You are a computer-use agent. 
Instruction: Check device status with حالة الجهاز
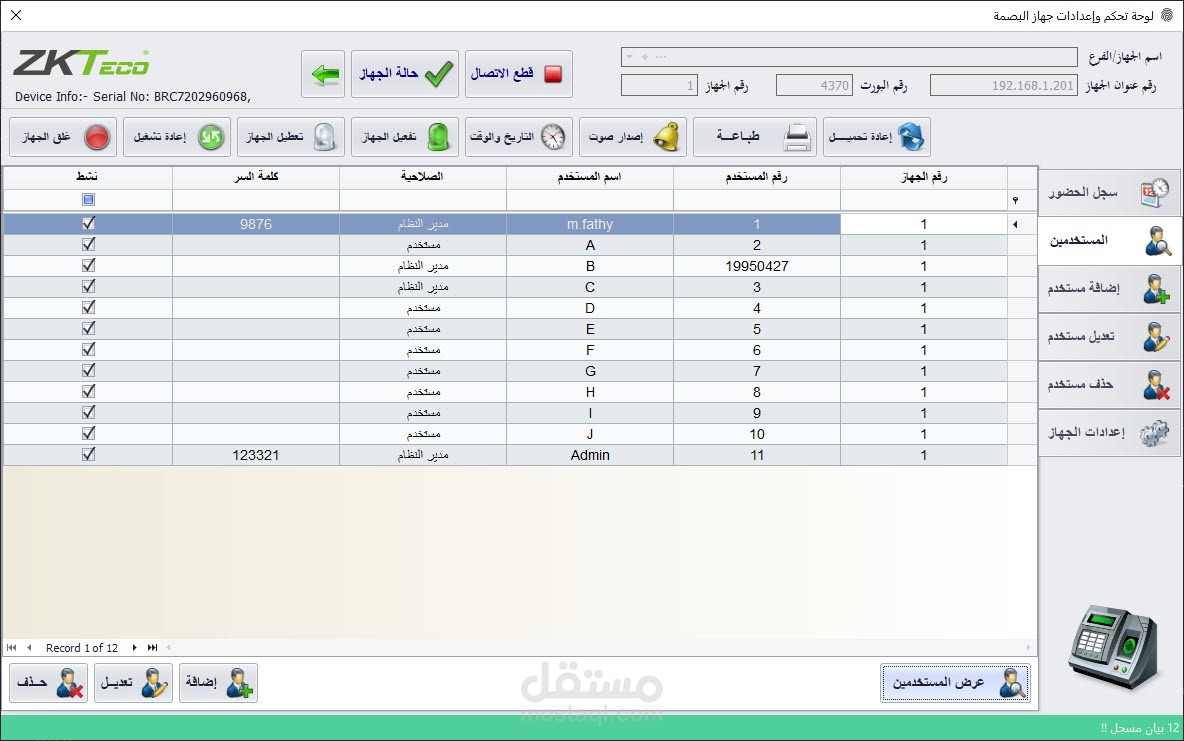(405, 74)
